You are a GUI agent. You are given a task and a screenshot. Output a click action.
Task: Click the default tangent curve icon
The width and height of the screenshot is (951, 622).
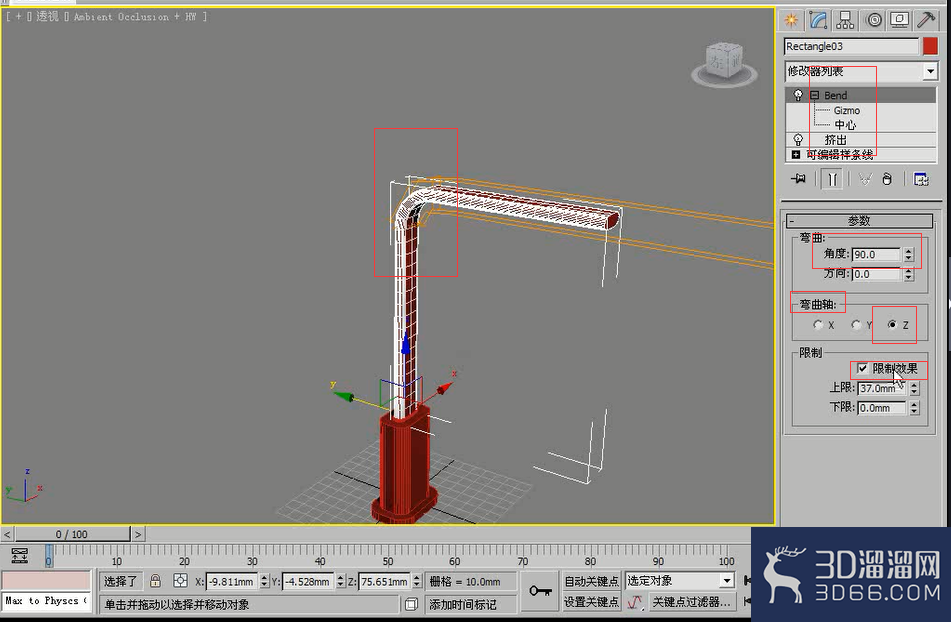634,601
